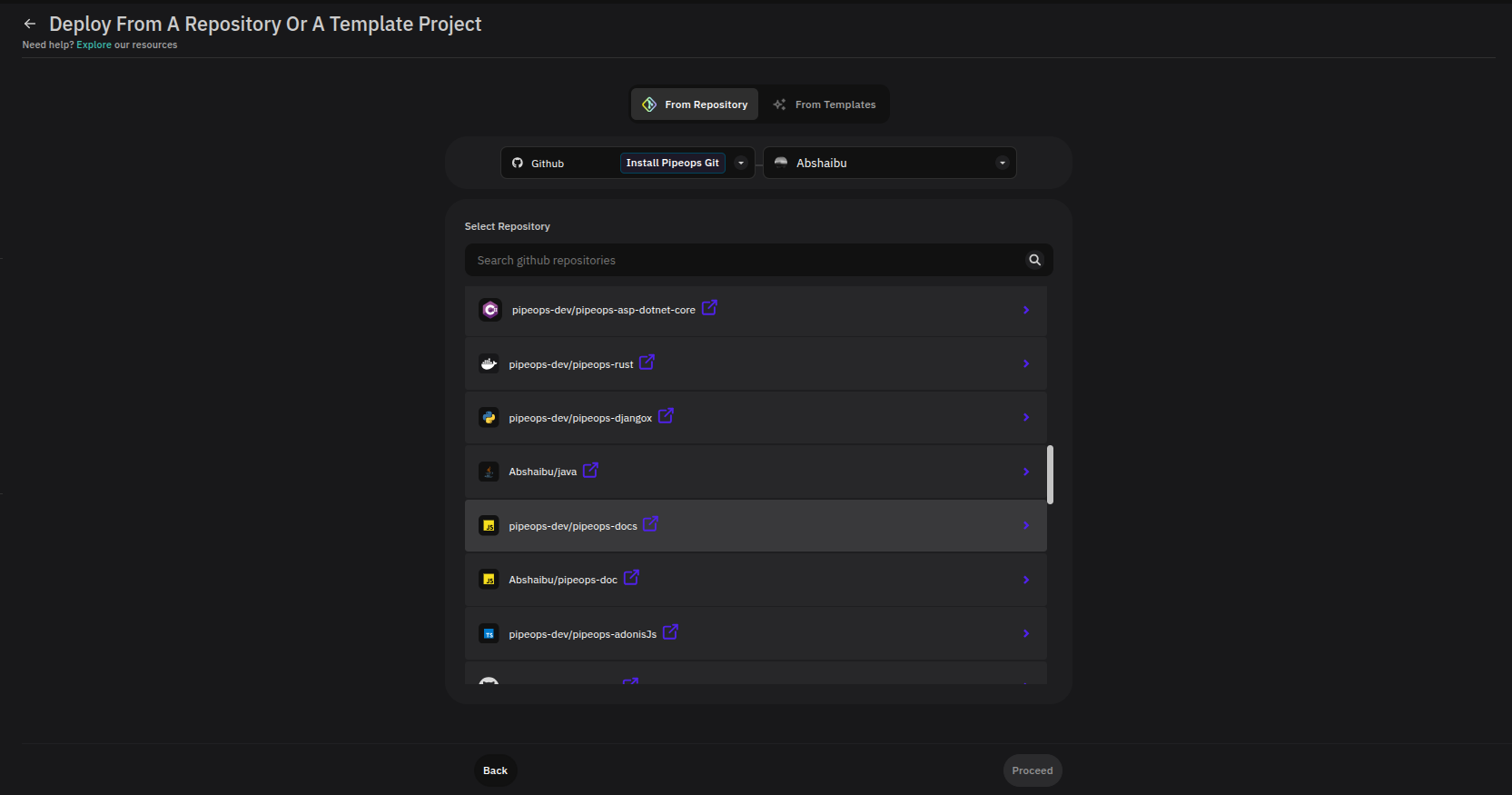
Task: Open the Explore resources link
Action: pos(94,45)
